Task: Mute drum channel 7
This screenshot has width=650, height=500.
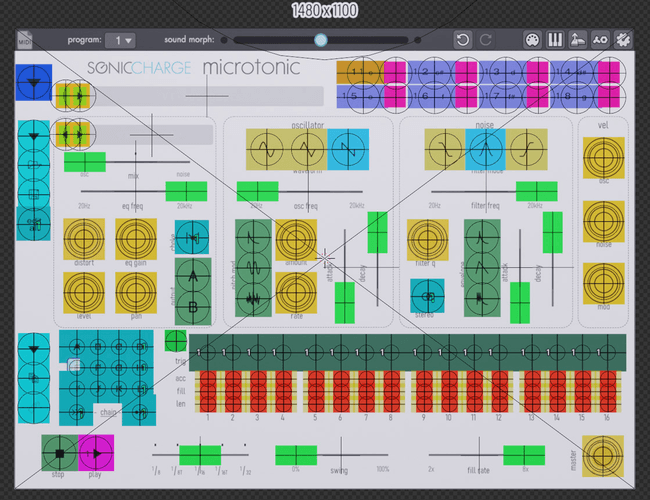Action: [x=538, y=97]
